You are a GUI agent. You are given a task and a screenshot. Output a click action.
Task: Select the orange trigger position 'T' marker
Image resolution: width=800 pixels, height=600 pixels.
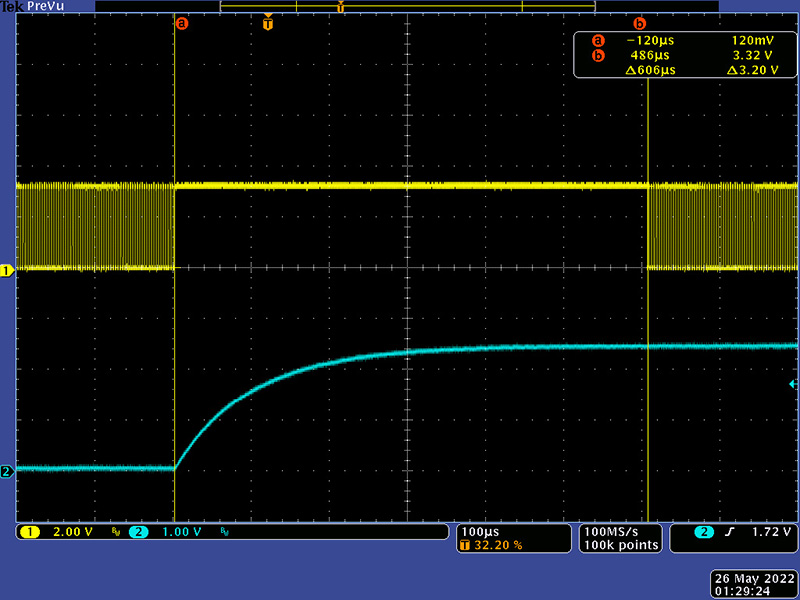267,23
